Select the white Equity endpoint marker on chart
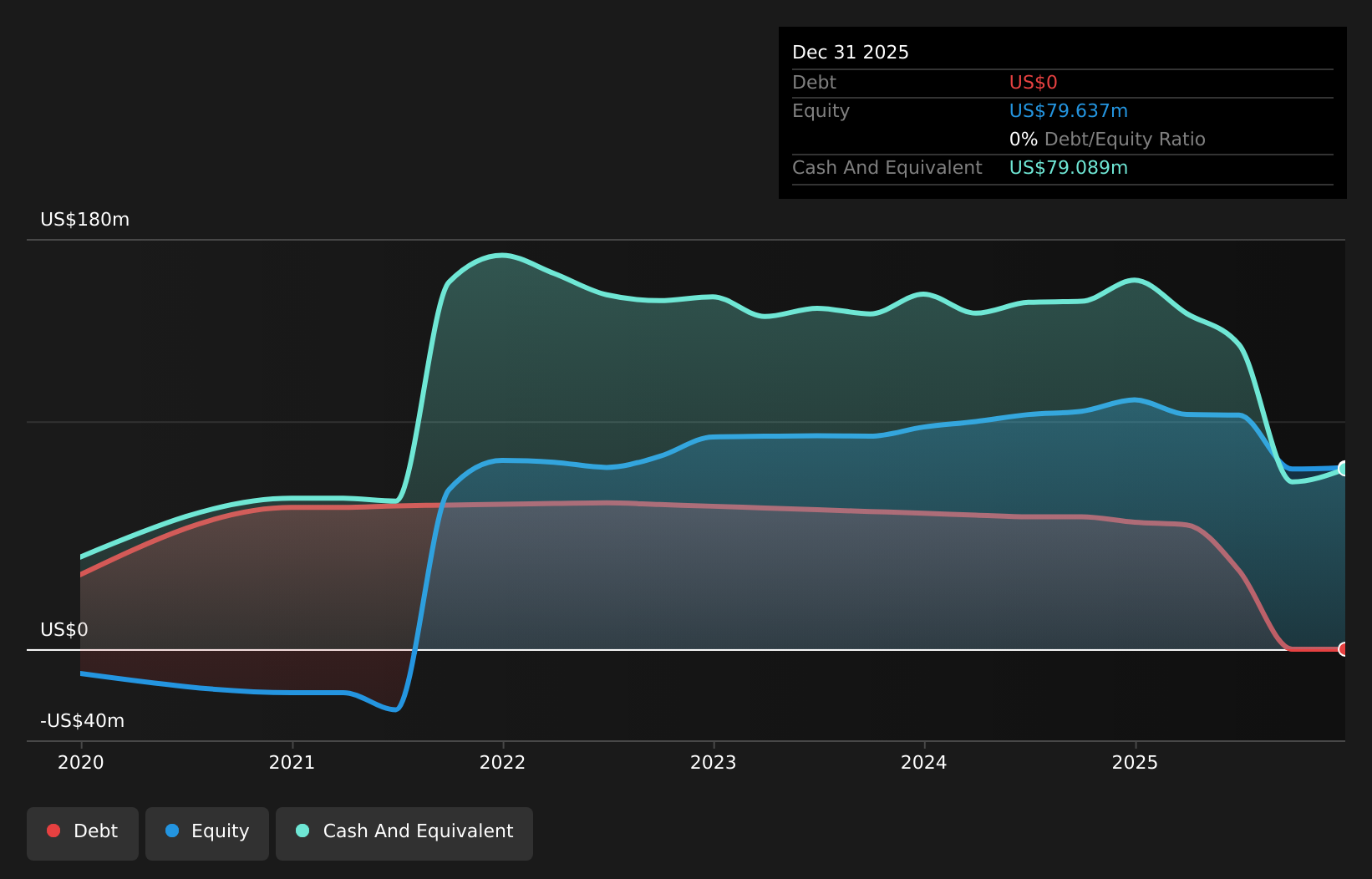 point(1342,466)
